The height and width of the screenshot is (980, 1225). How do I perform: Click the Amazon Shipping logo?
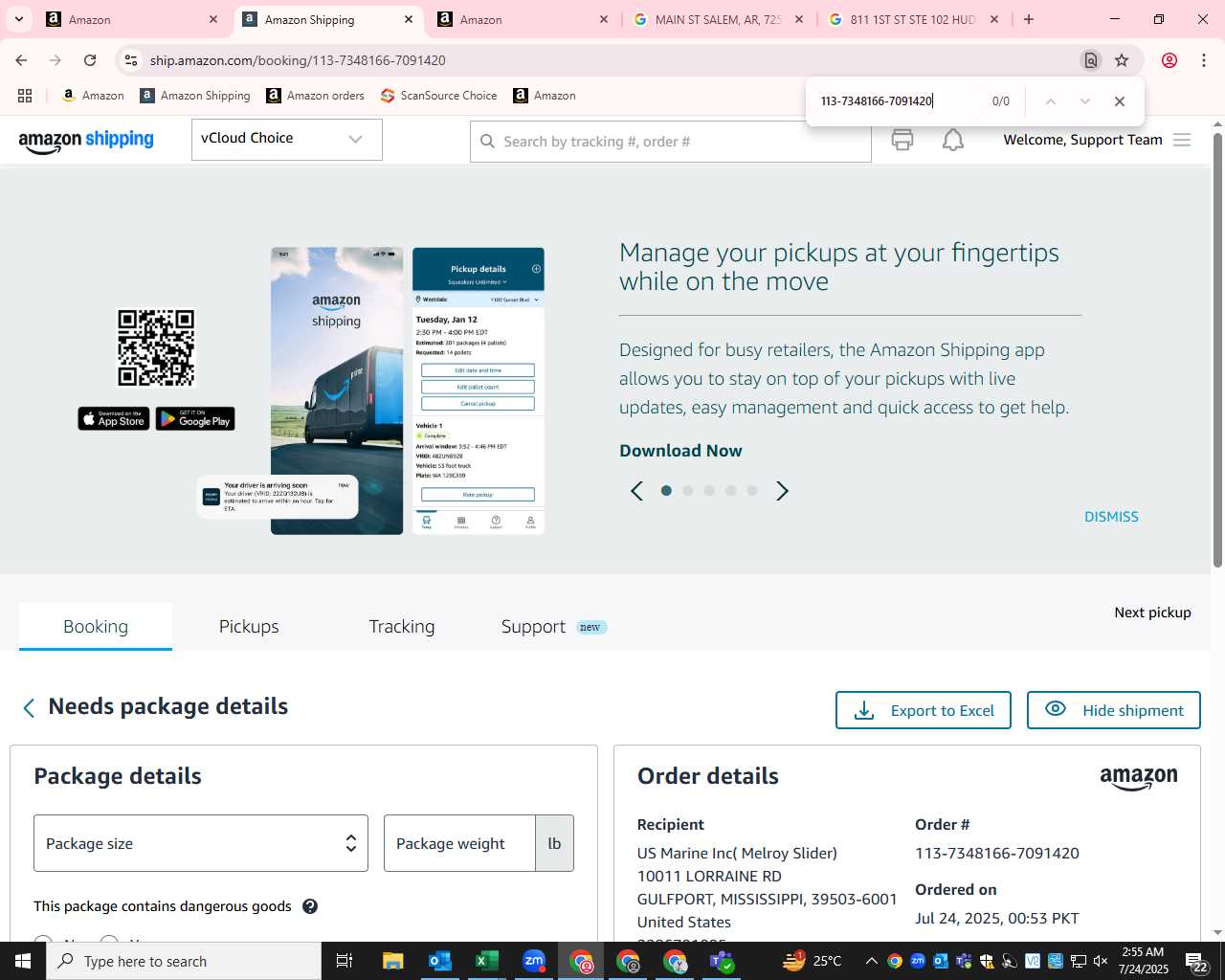[86, 140]
